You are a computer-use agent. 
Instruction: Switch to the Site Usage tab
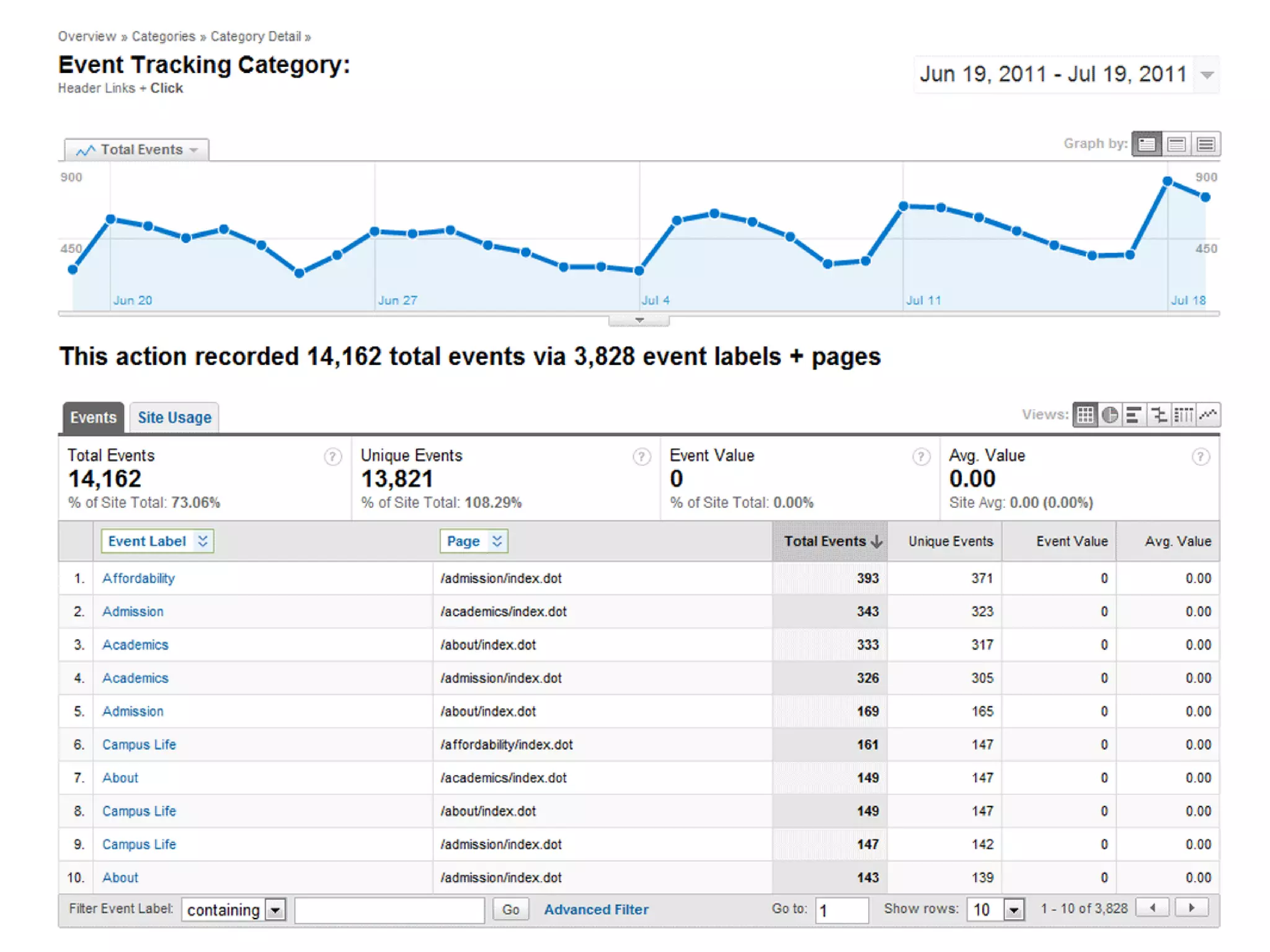point(174,417)
